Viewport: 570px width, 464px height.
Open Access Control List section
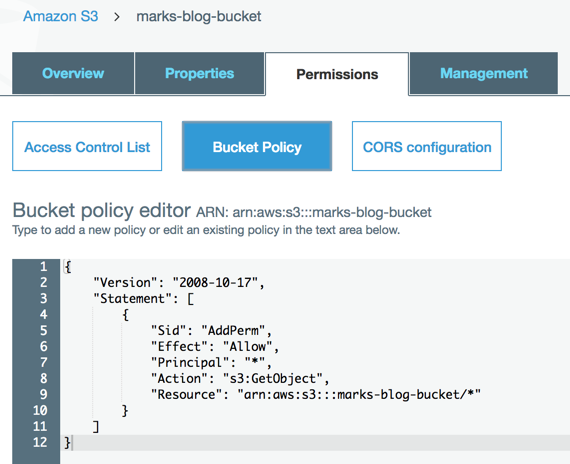click(x=87, y=146)
